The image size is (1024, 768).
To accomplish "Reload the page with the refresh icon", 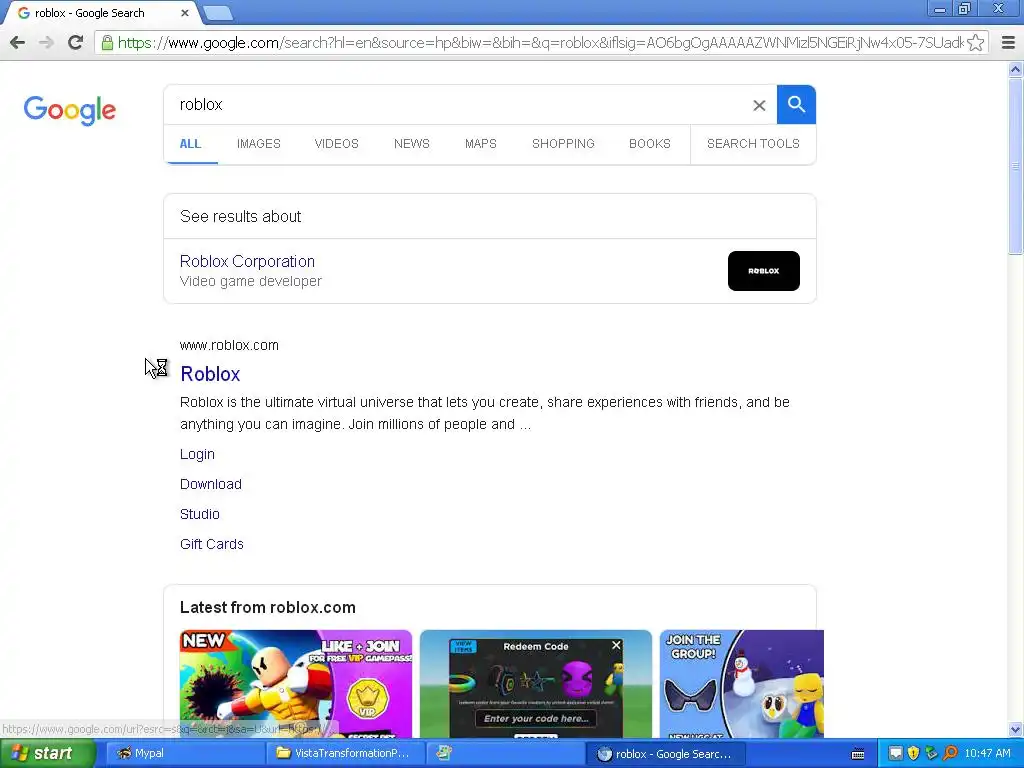I will click(75, 42).
